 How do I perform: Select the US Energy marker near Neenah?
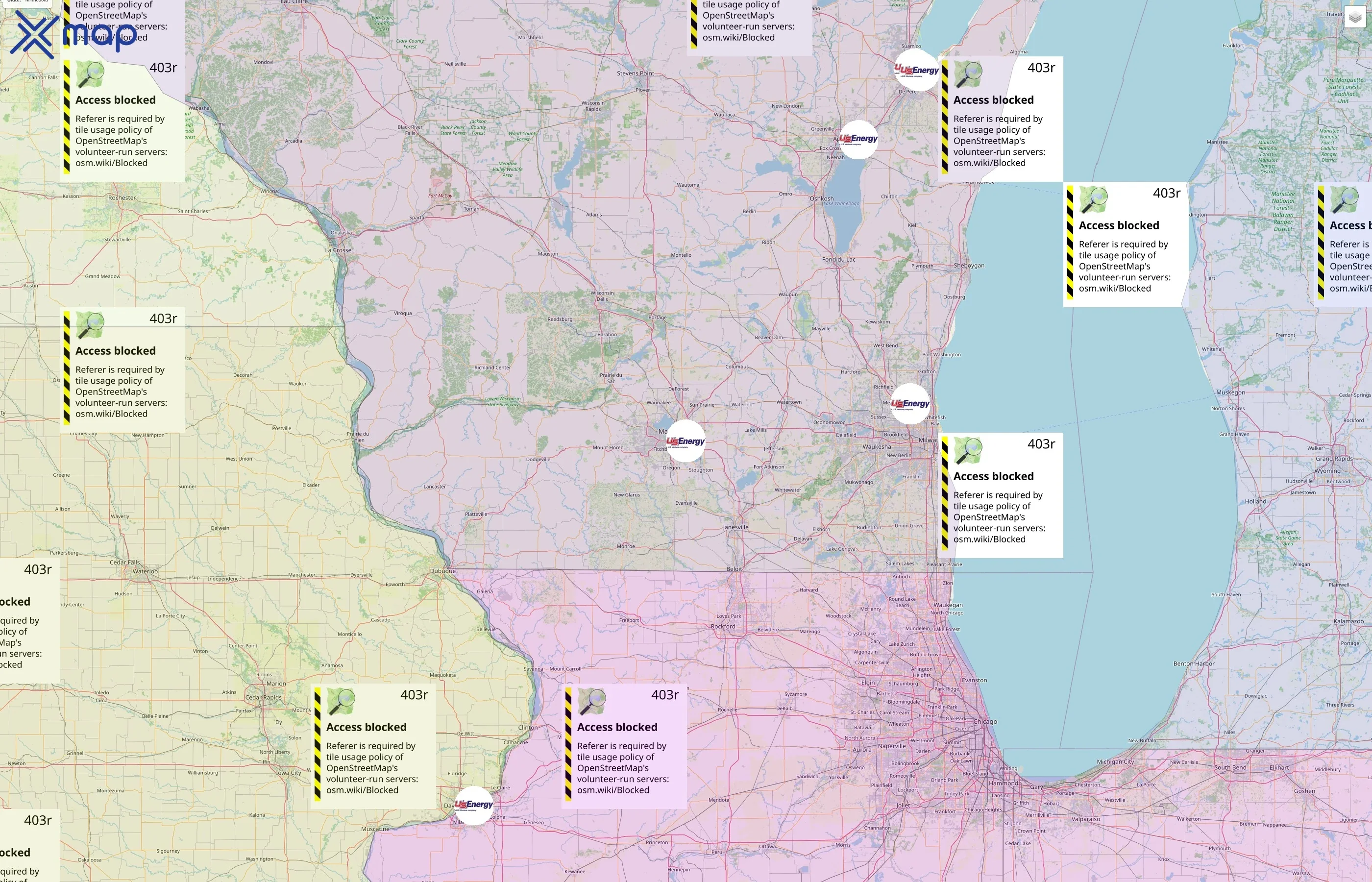[858, 139]
